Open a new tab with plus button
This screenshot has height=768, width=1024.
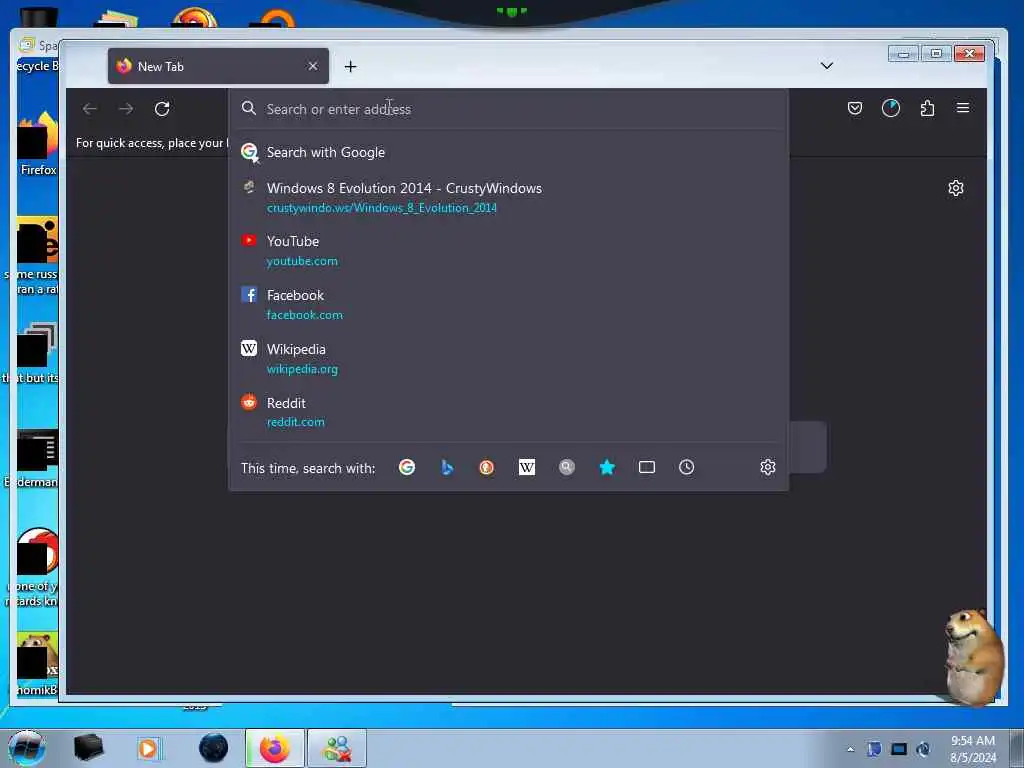tap(351, 66)
